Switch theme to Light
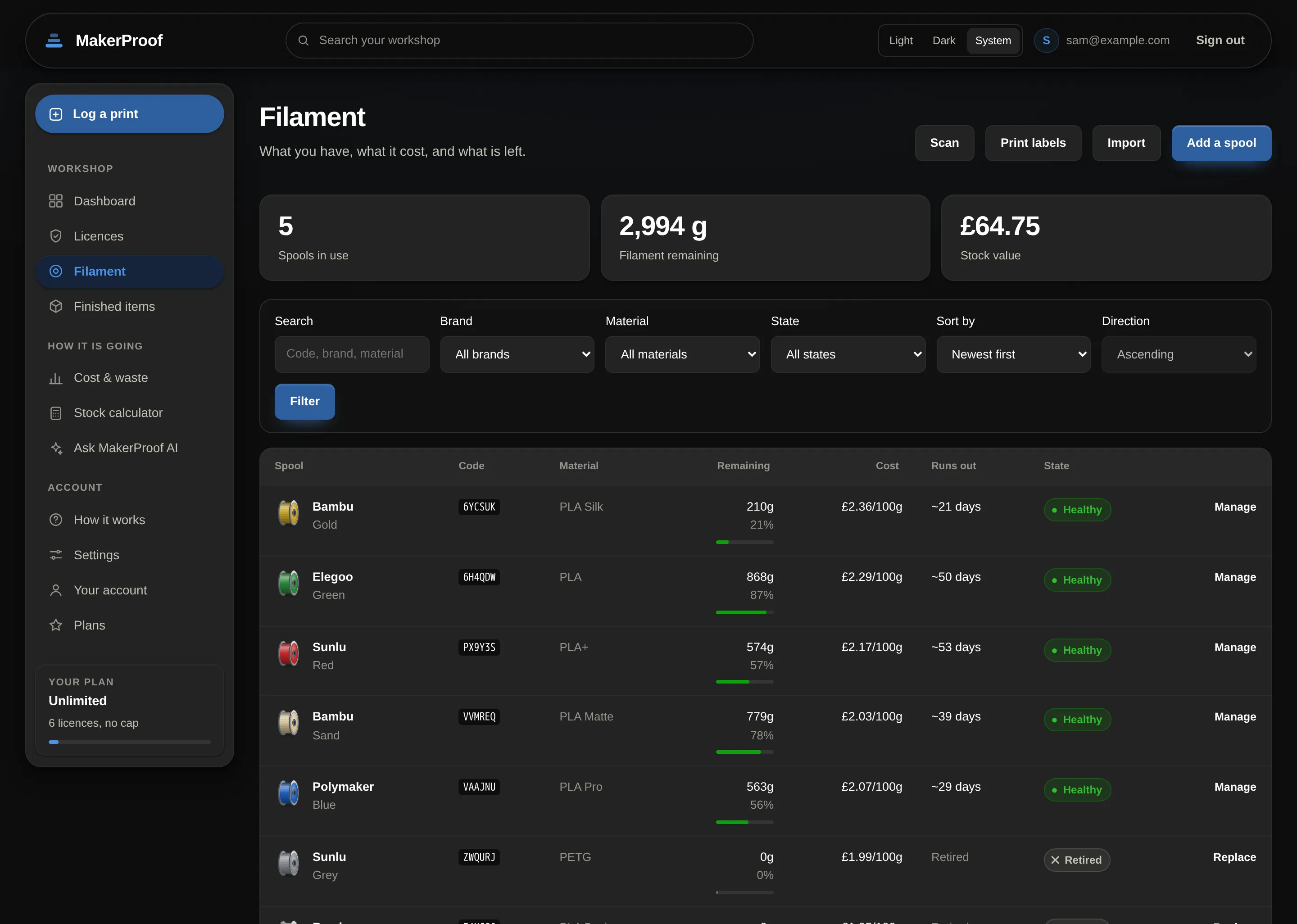Viewport: 1297px width, 924px height. 901,41
